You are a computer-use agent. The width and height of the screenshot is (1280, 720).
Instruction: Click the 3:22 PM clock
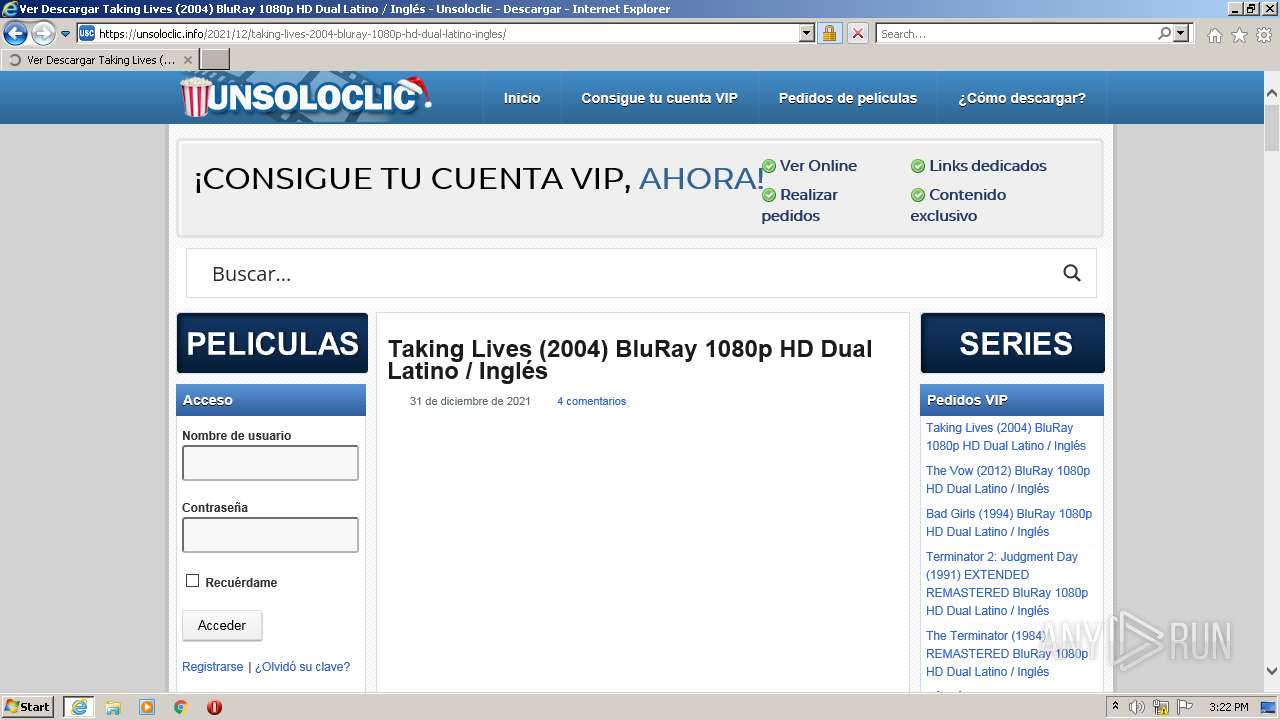[1229, 707]
